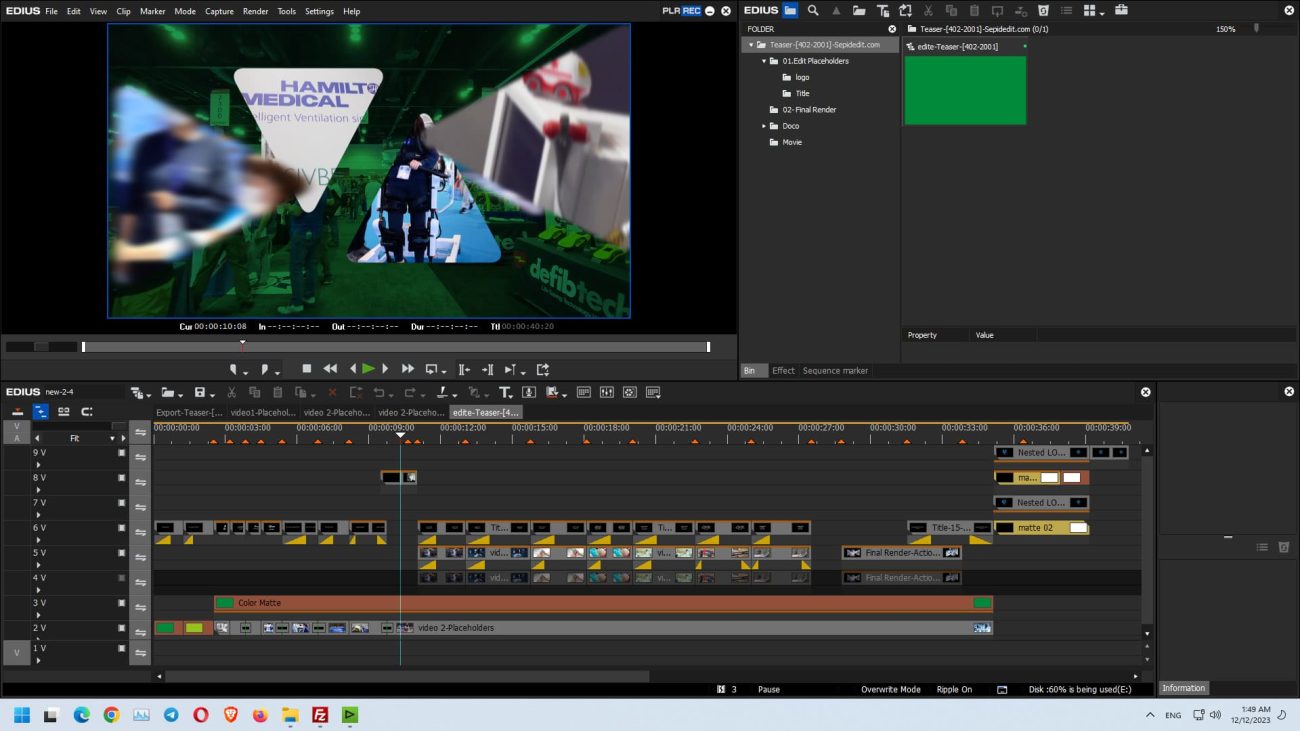Toggle the insert/overwrite mode icon on the timeline
This screenshot has height=731, width=1300.
(x=17, y=411)
